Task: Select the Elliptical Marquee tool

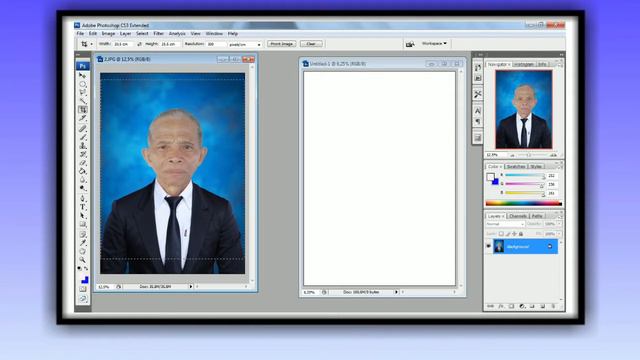Action: pyautogui.click(x=82, y=84)
